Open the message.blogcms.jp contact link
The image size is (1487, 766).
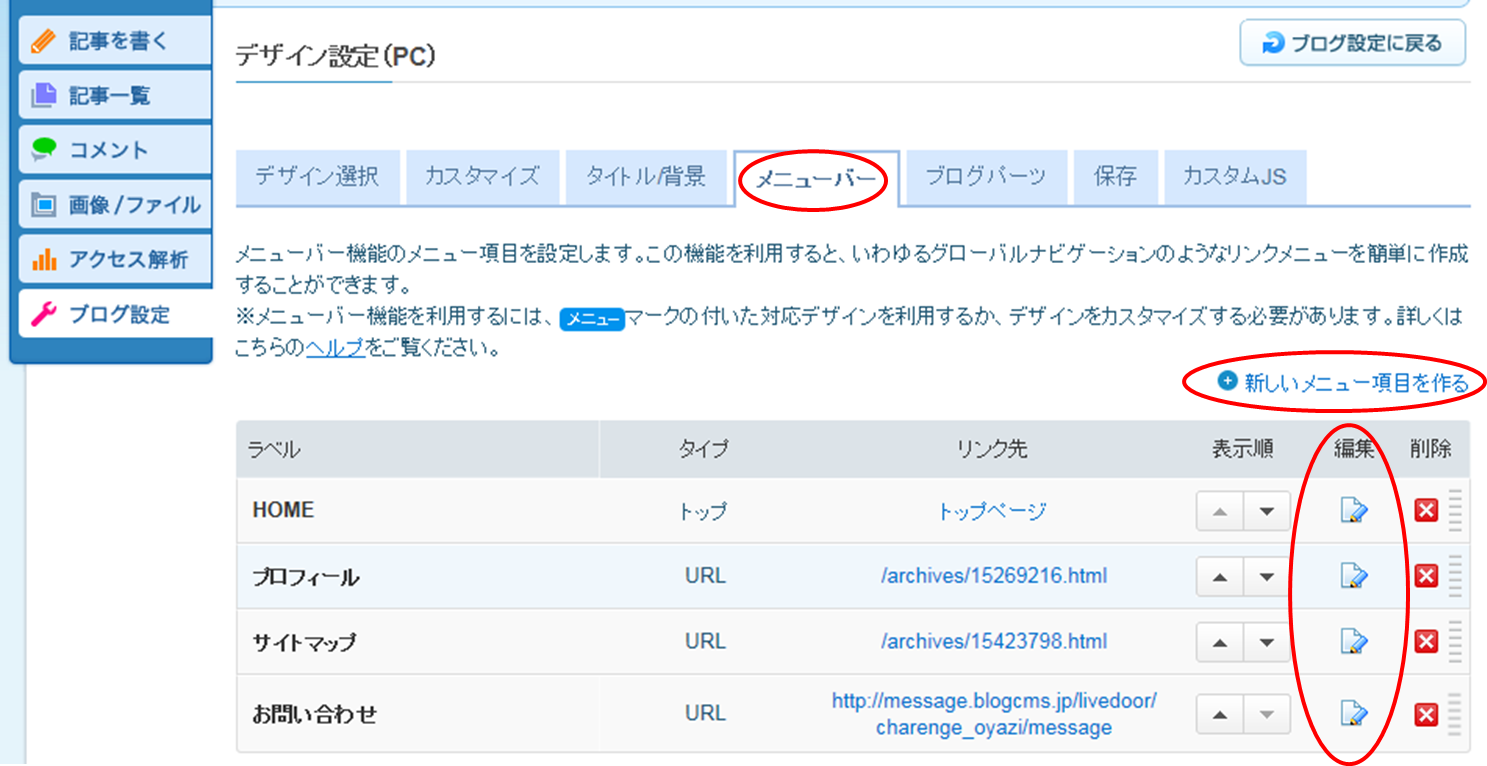[x=994, y=714]
